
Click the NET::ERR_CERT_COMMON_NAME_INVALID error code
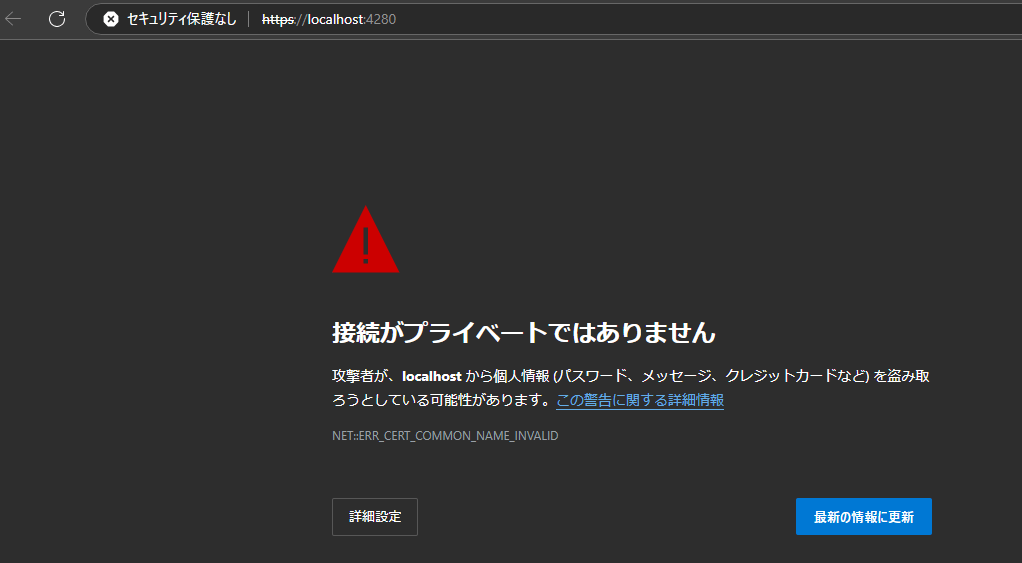(x=445, y=436)
